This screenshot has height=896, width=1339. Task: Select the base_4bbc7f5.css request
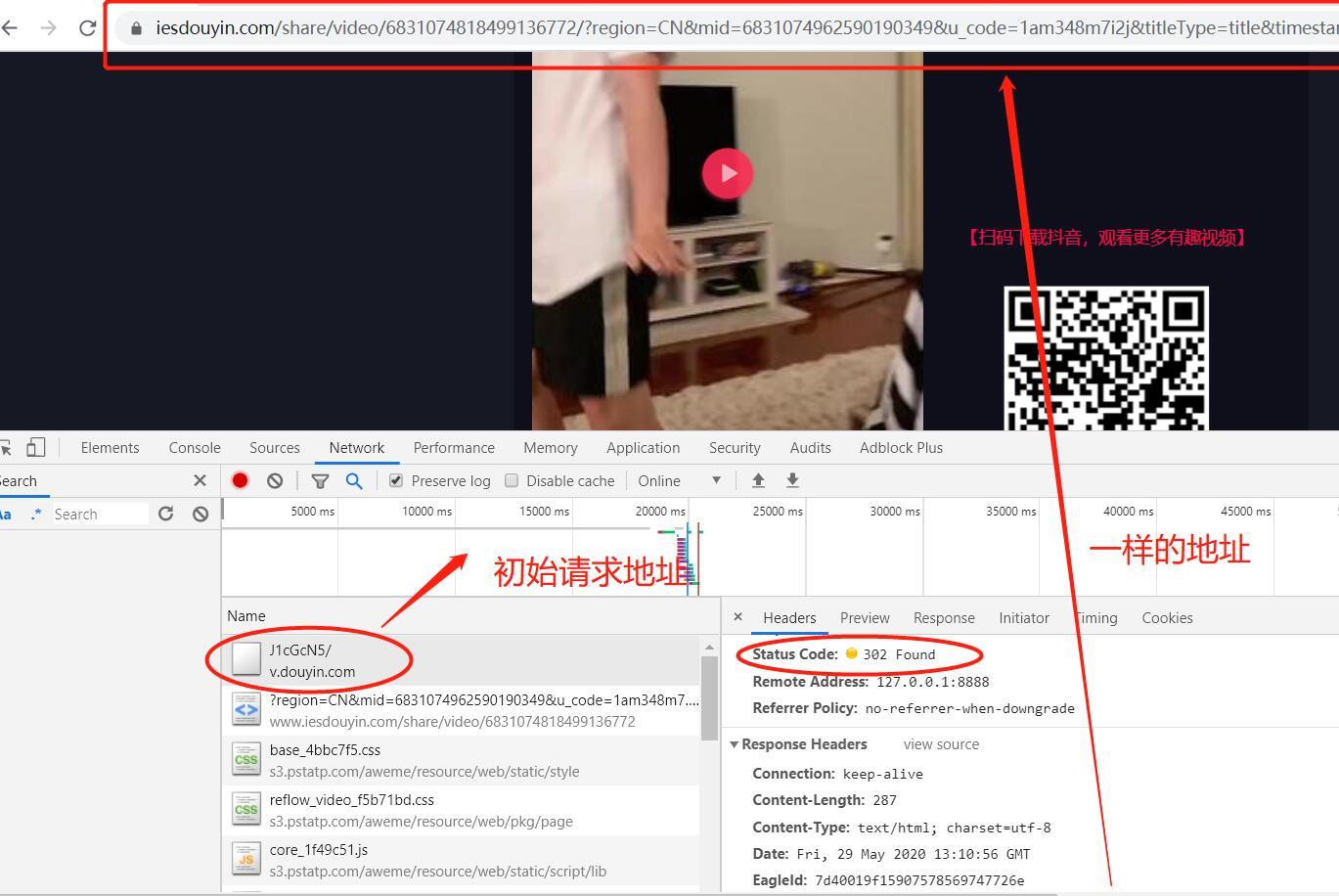coord(461,760)
